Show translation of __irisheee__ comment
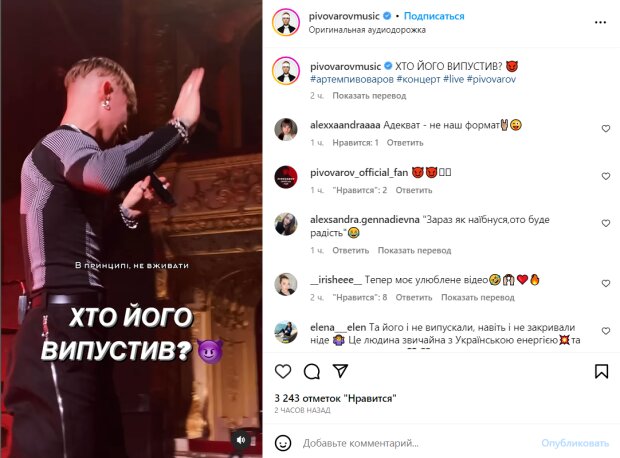Image resolution: width=620 pixels, height=458 pixels. (x=478, y=297)
